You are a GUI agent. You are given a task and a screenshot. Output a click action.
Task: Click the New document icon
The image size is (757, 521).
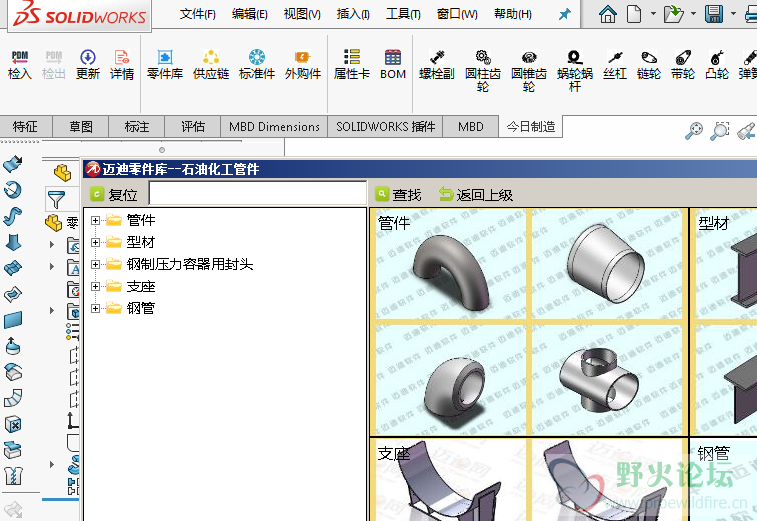634,14
